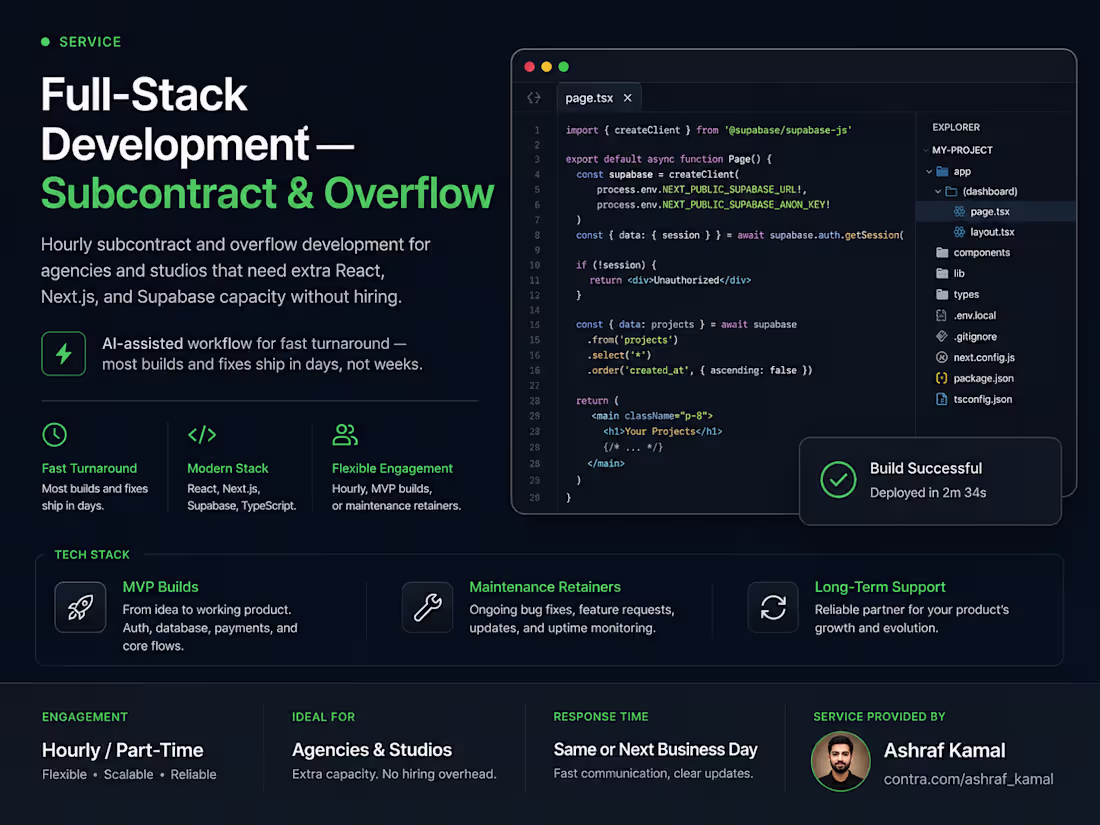Collapse the (dashboard) folder chevron
1100x825 pixels.
coord(938,192)
